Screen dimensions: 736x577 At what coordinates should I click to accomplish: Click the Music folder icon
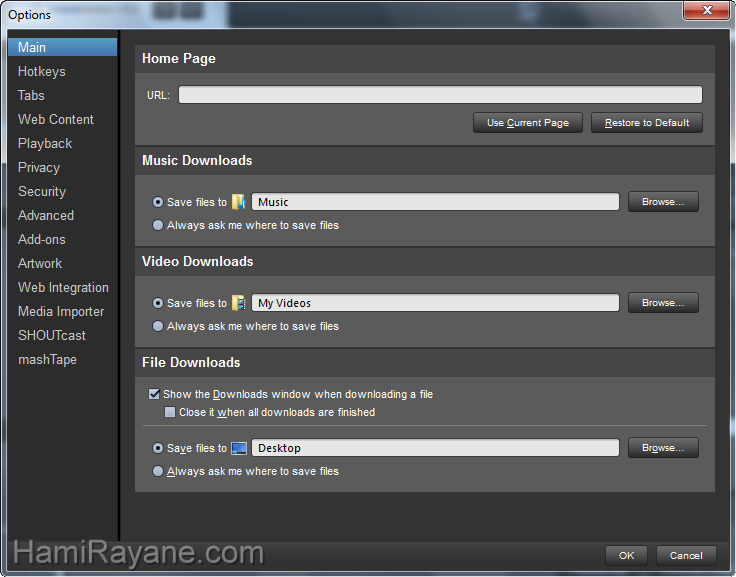click(239, 202)
